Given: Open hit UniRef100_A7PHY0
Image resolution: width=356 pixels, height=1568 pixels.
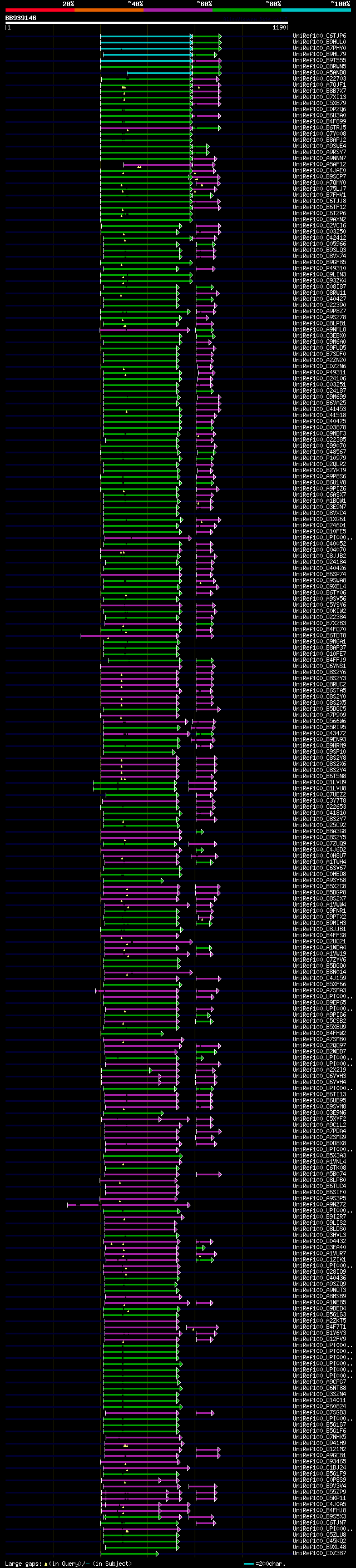Looking at the screenshot, I should tap(319, 49).
